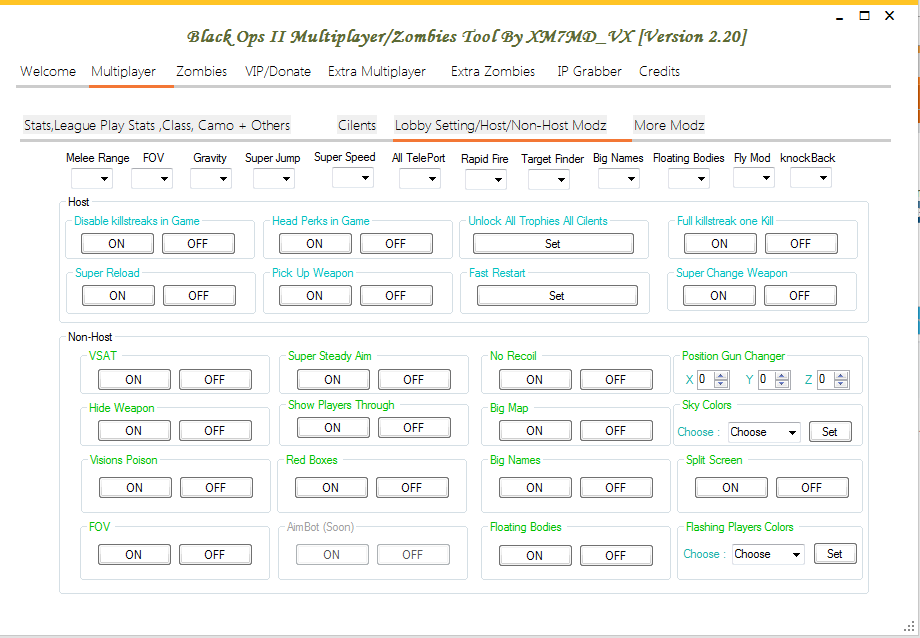Turn OFF Hide Weapon
This screenshot has width=920, height=638.
click(215, 431)
